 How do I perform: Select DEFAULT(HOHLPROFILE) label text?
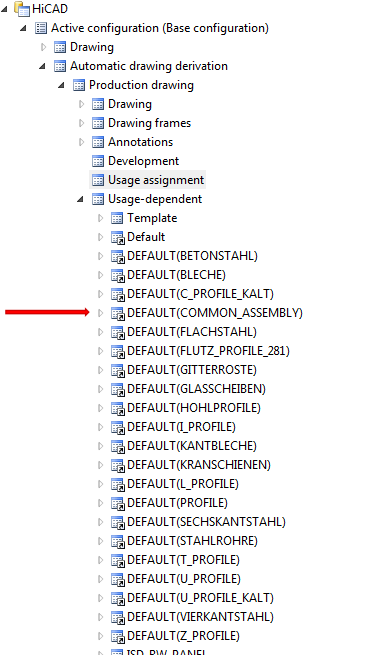point(194,408)
